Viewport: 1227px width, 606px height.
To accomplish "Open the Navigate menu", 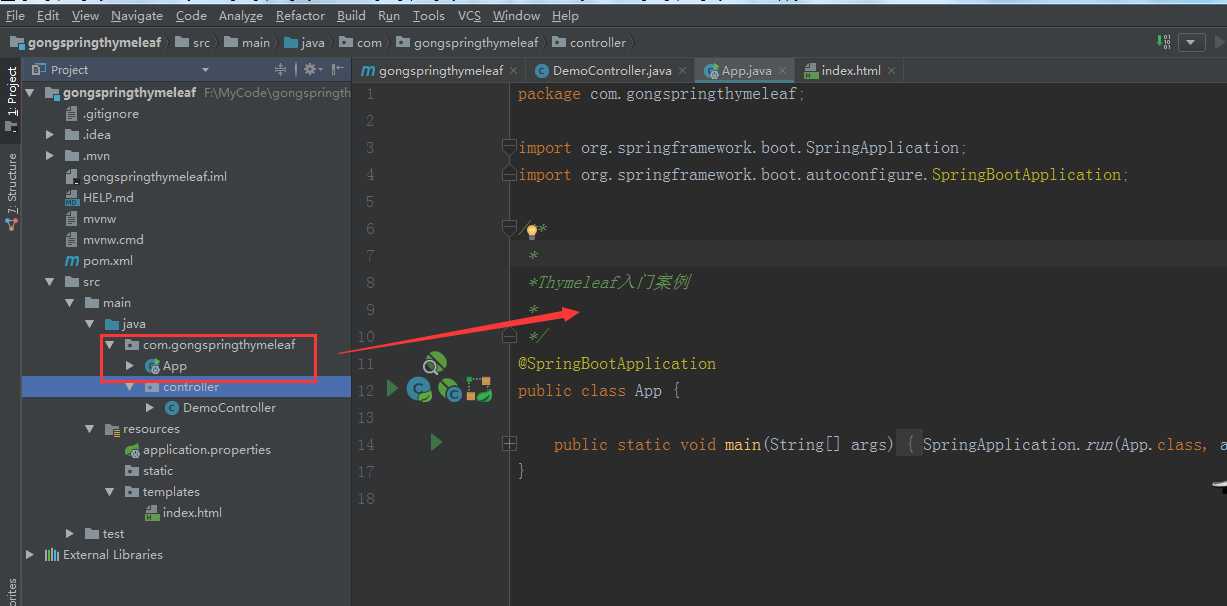I will (137, 16).
